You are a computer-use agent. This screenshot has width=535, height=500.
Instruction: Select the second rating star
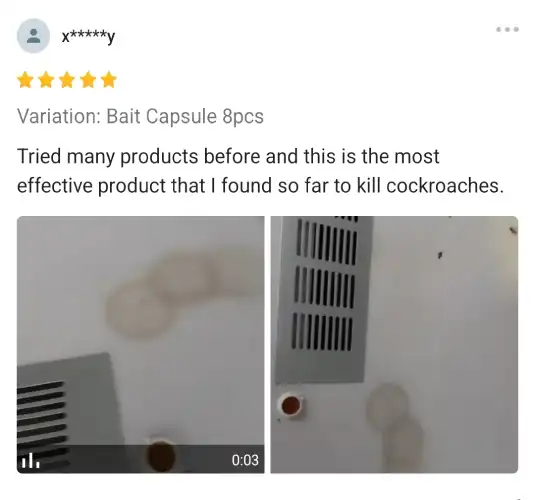46,80
